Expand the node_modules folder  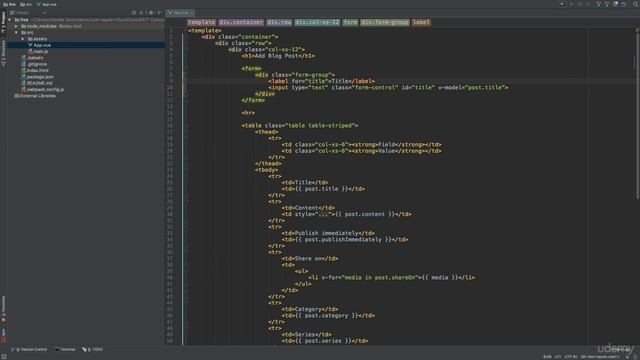click(16, 26)
